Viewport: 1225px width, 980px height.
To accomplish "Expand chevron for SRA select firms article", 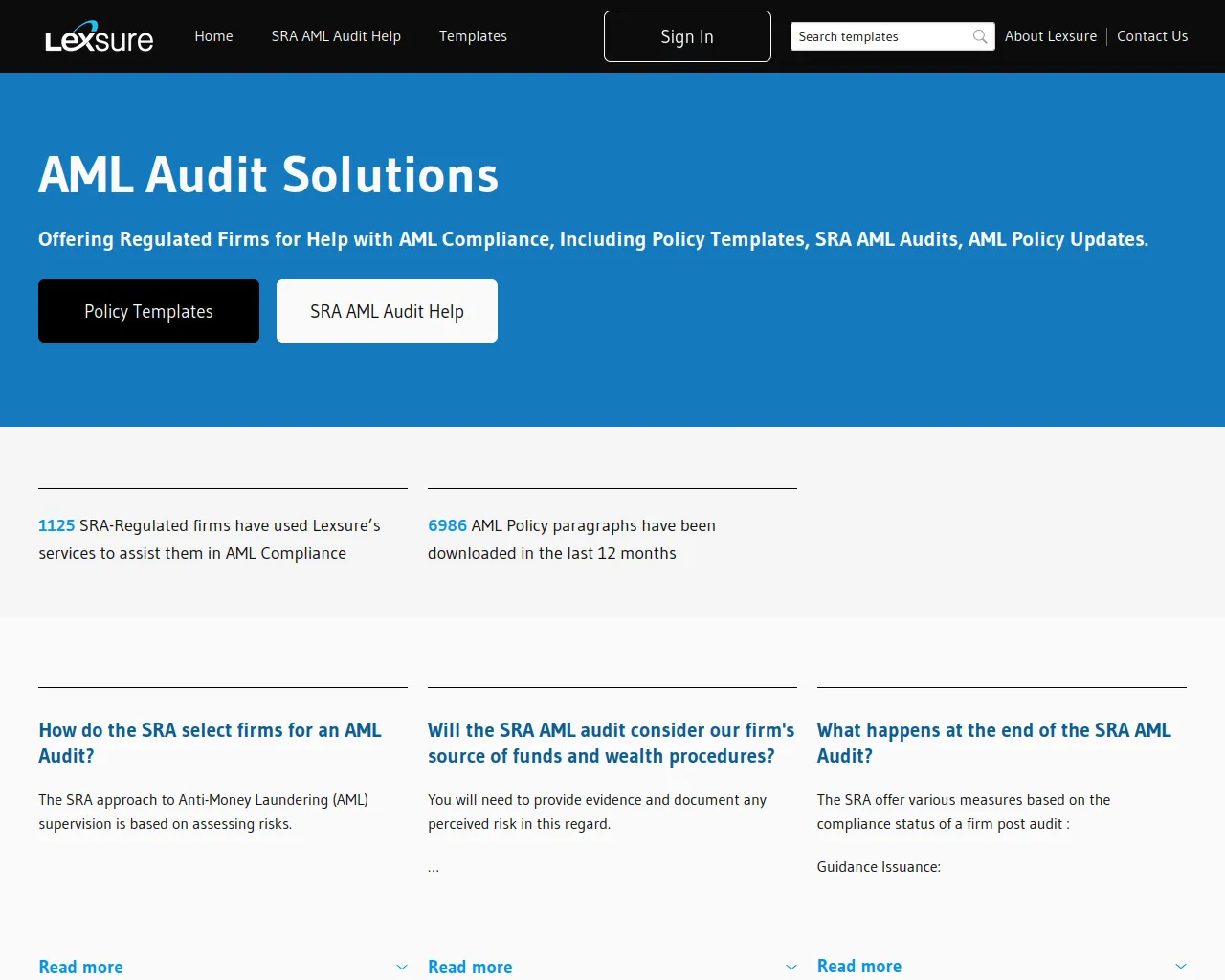I will [402, 968].
